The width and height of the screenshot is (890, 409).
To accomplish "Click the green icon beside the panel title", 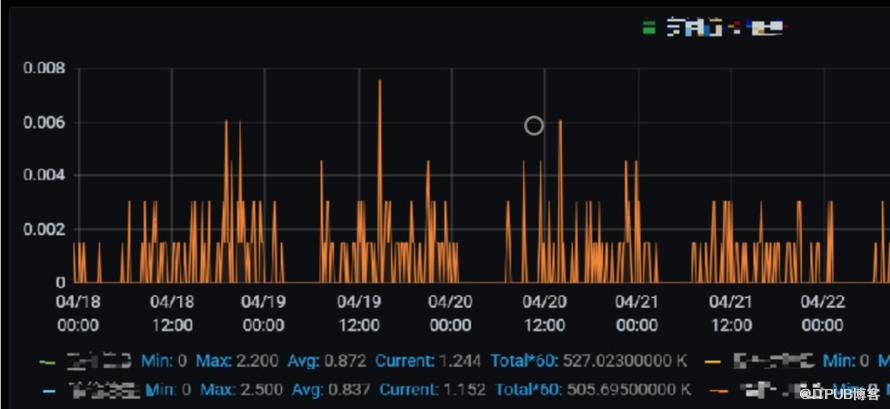I will click(x=649, y=28).
